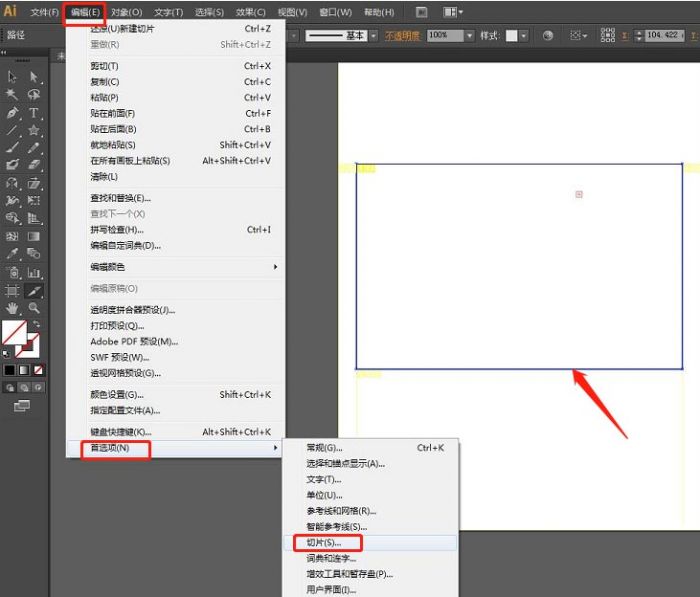Select the Pen tool
The image size is (700, 597).
12,113
